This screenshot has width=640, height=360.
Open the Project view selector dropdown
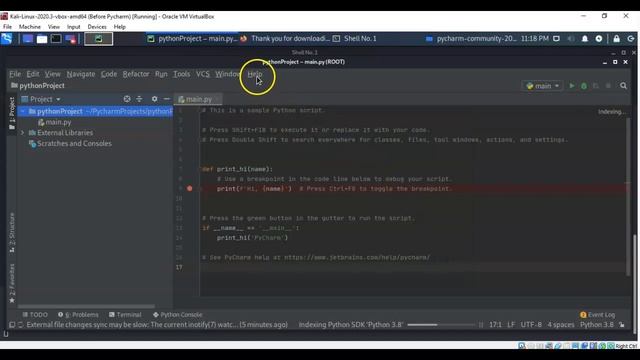pos(41,99)
